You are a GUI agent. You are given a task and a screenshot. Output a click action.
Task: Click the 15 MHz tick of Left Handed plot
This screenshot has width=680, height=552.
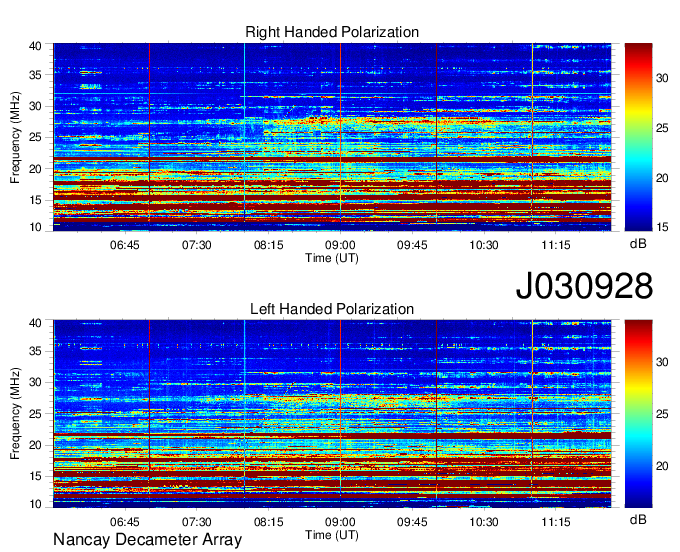tap(35, 477)
